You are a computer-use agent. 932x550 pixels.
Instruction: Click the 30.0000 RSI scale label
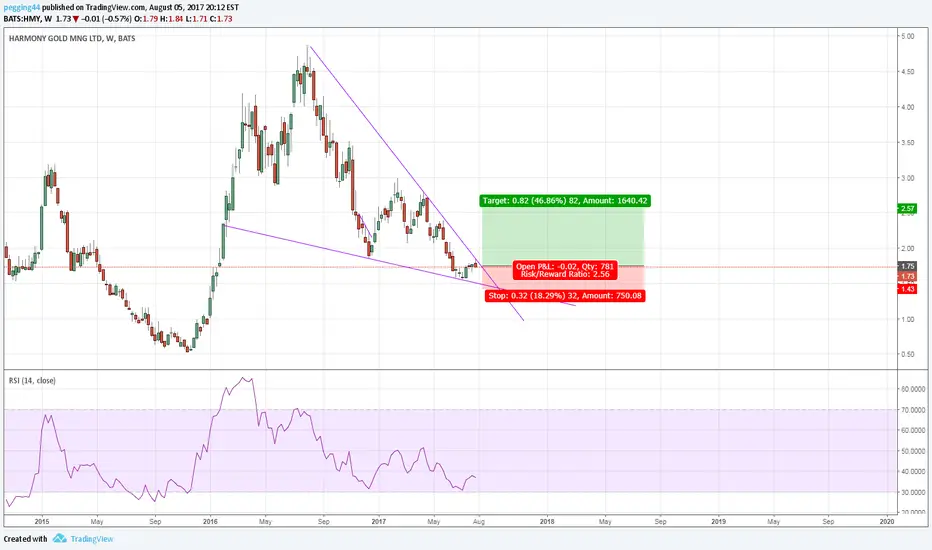click(x=913, y=492)
